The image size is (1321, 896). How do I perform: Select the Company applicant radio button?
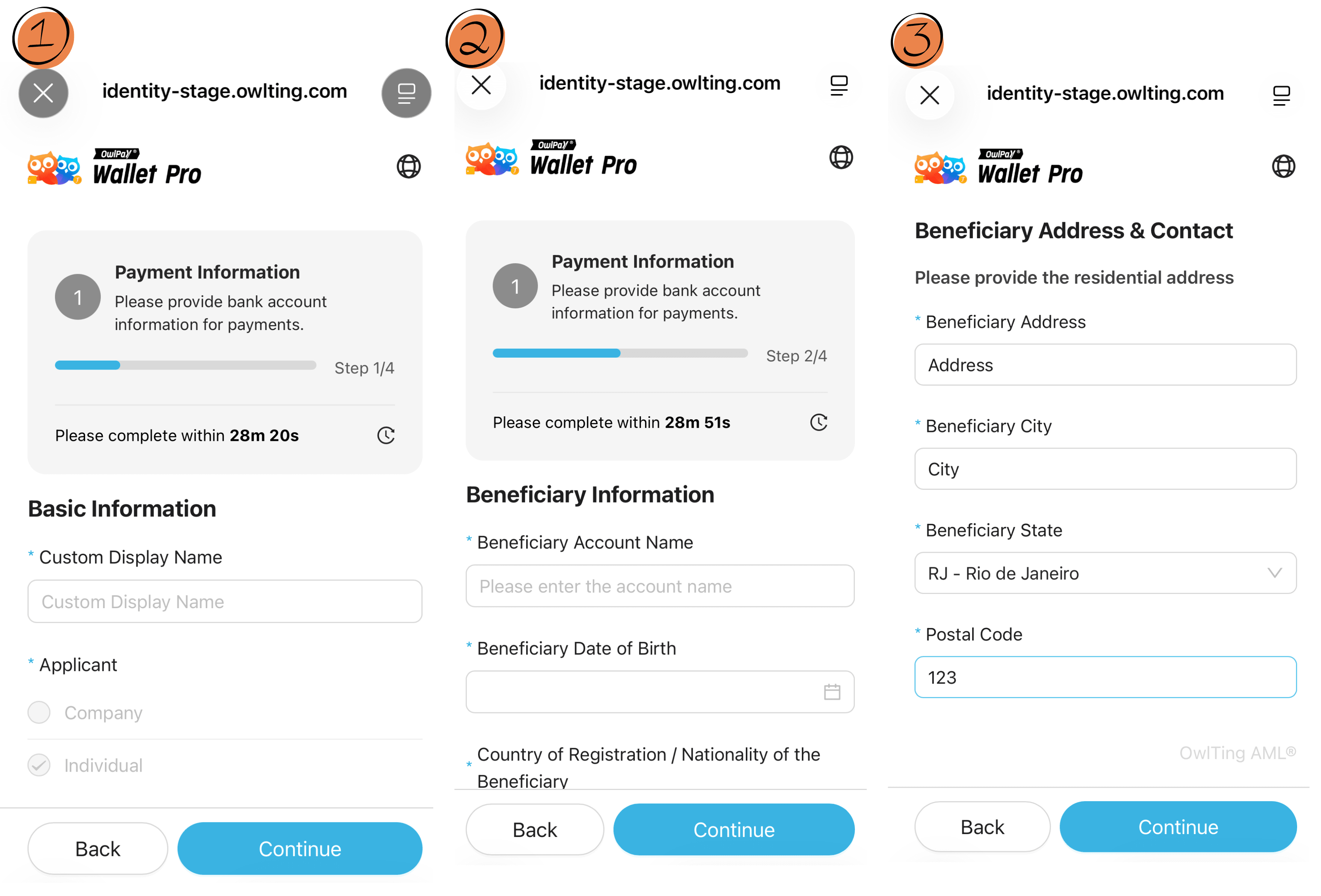click(x=39, y=712)
